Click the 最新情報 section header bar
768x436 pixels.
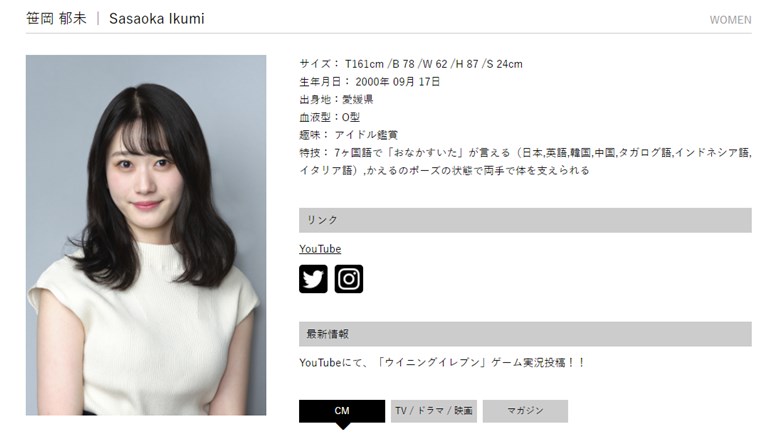click(x=525, y=334)
